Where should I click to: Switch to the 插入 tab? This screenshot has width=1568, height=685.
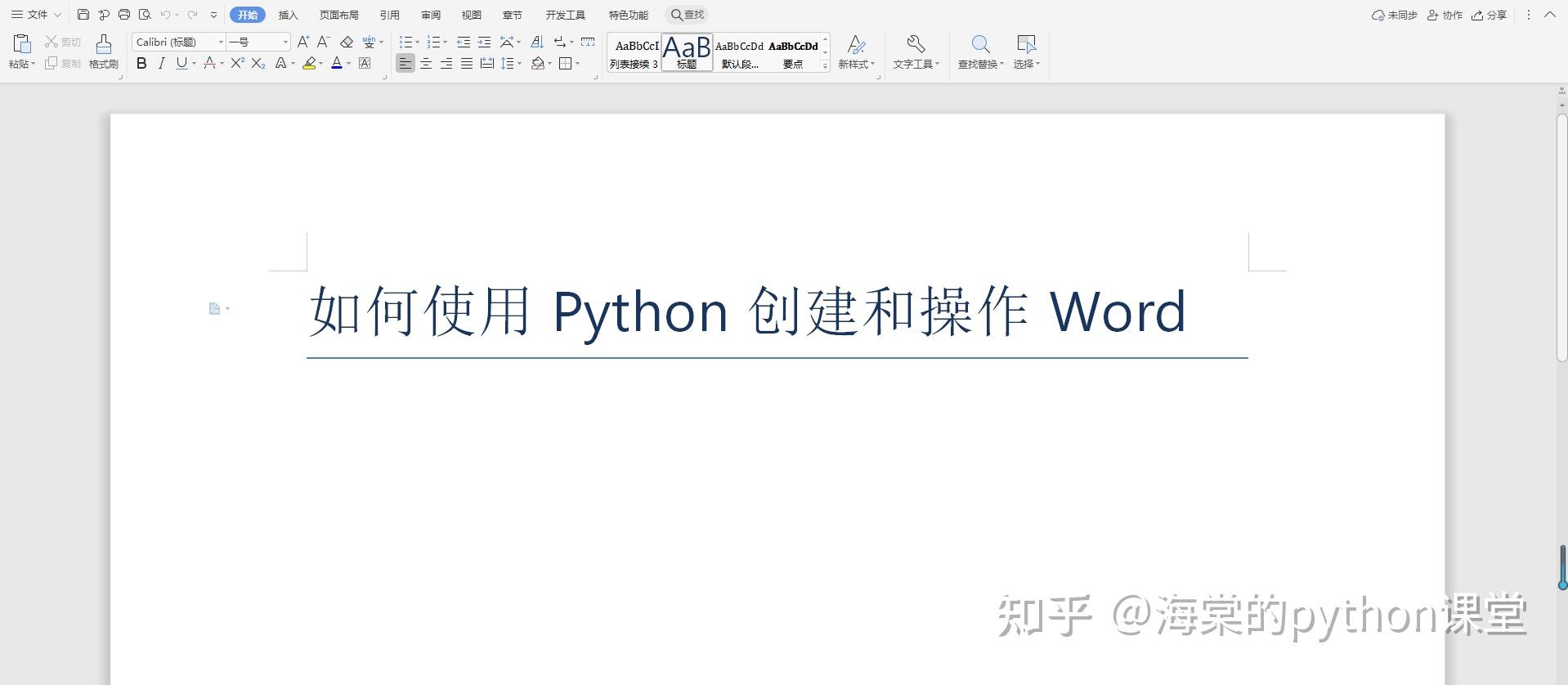289,15
